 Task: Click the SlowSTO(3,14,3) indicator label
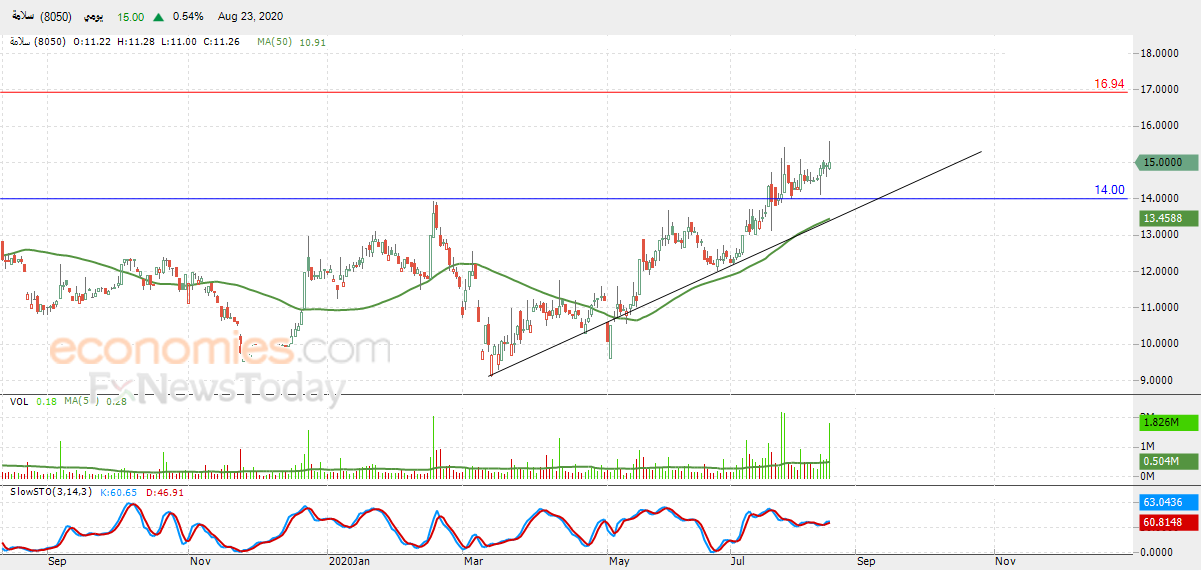pyautogui.click(x=52, y=492)
